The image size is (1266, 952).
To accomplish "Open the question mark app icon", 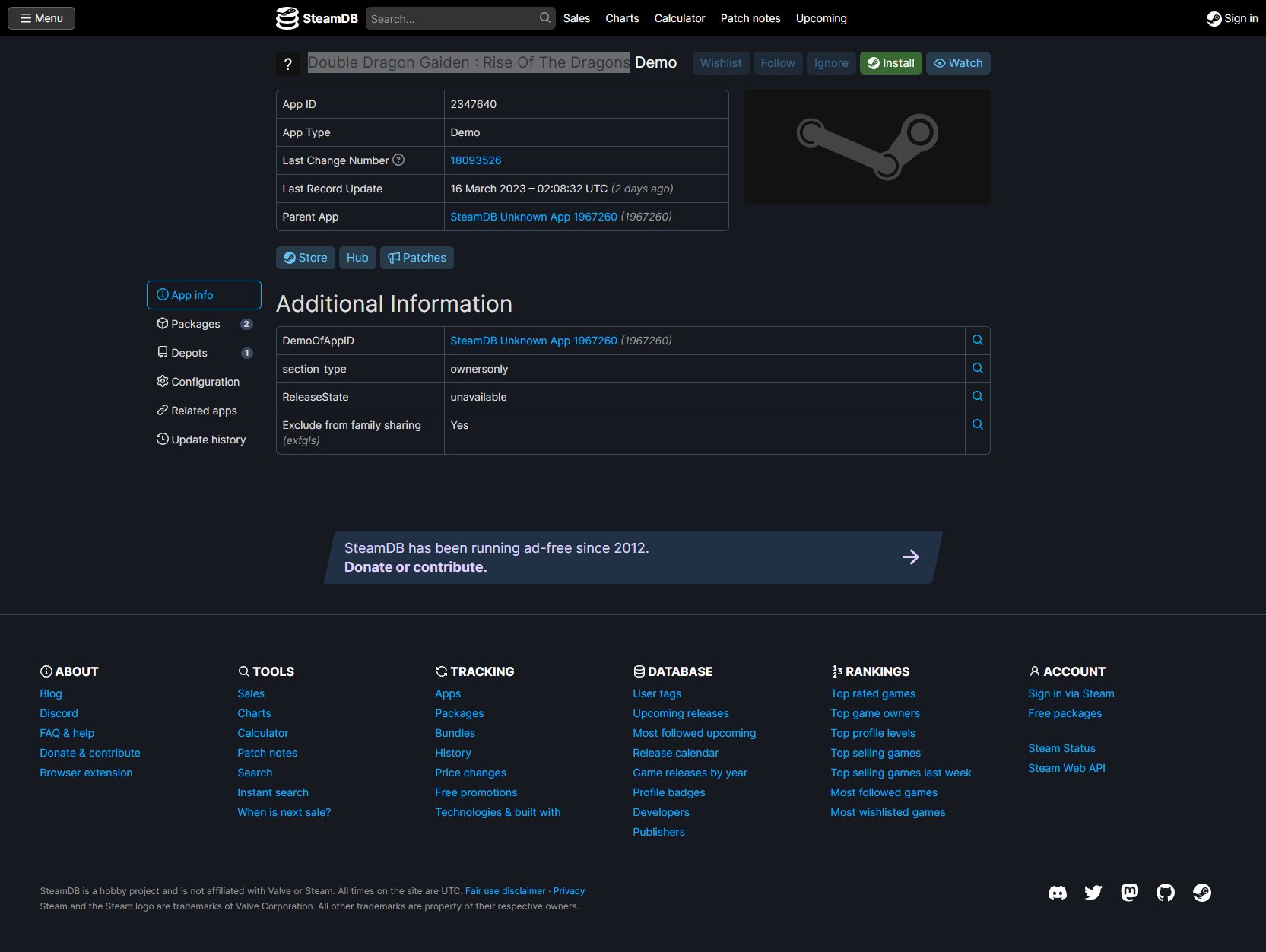I will (x=287, y=64).
